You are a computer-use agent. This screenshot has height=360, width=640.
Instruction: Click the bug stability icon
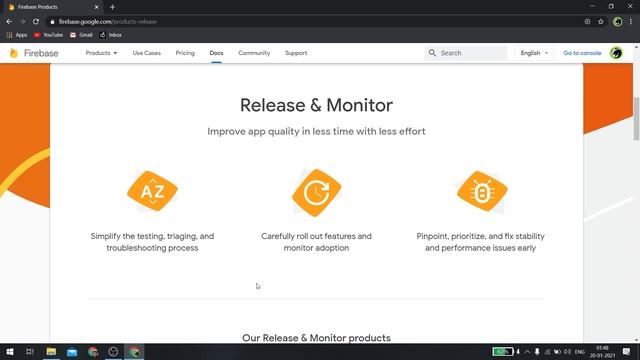click(x=482, y=191)
